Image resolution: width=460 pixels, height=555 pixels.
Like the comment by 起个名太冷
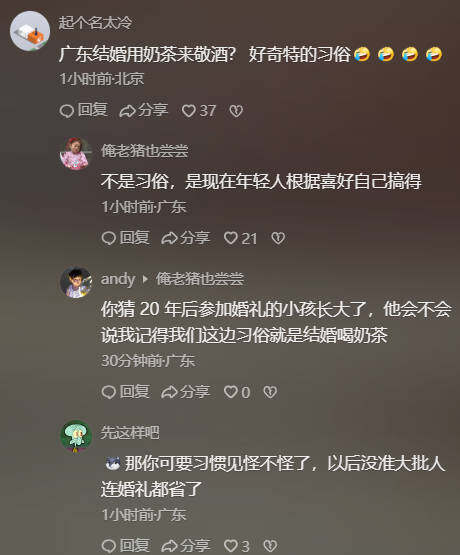199,111
